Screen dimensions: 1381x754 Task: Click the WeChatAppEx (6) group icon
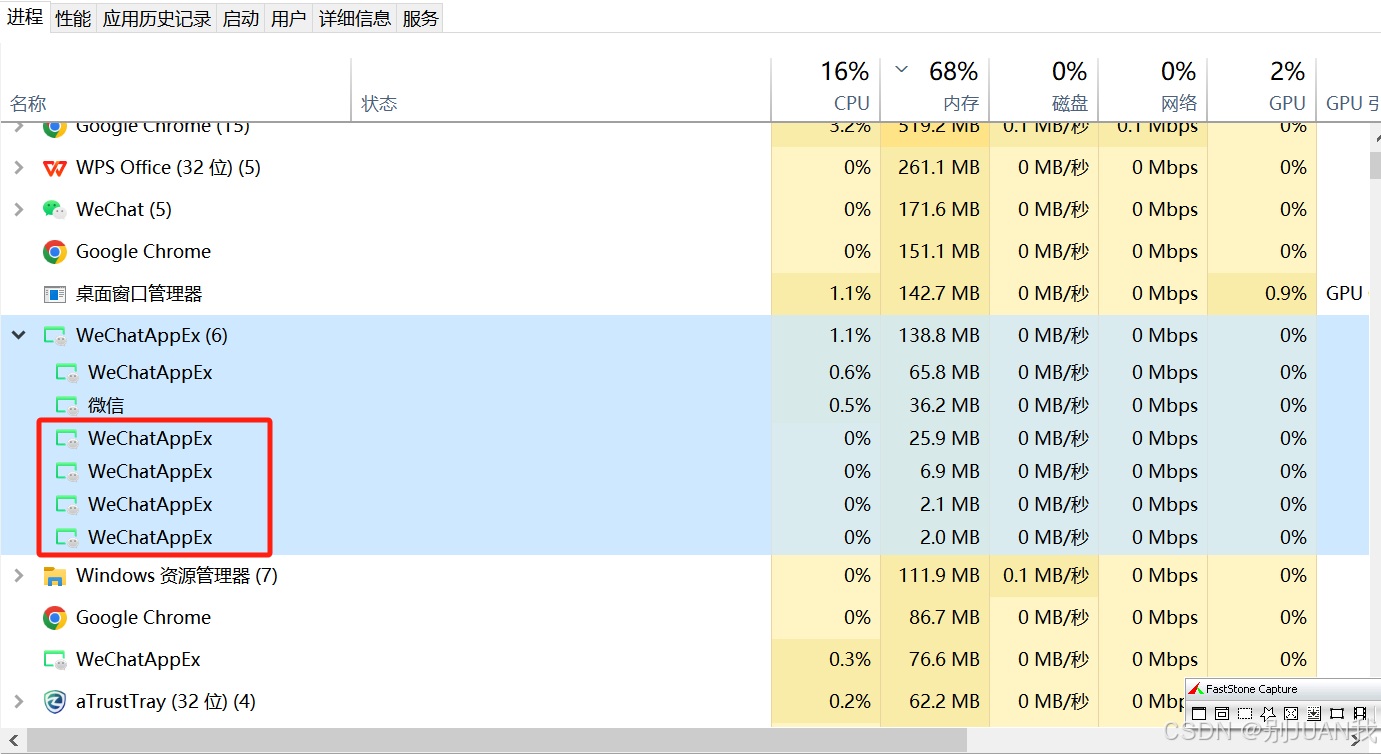click(x=55, y=336)
